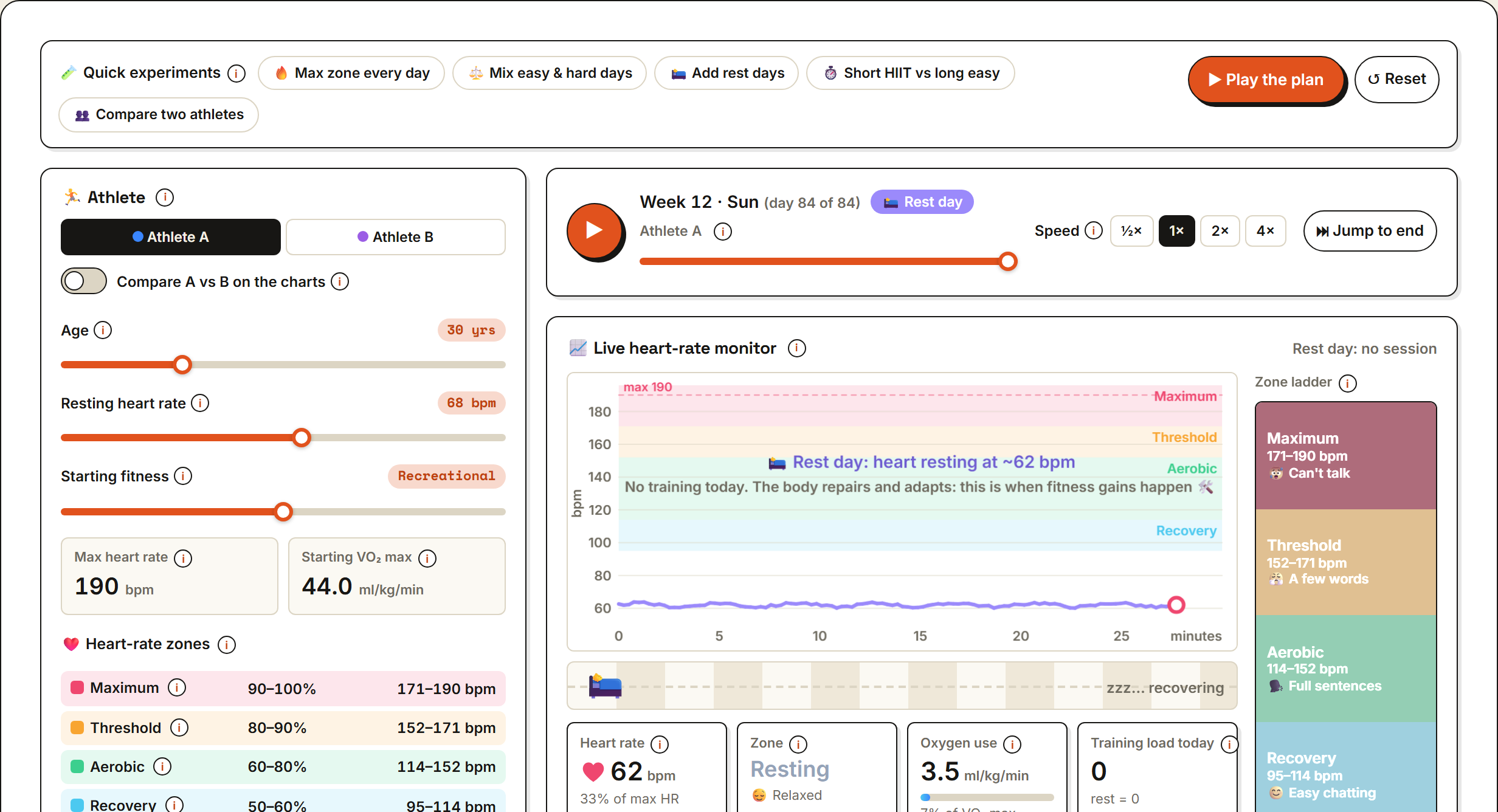Click info icon on Oxygen use card
The image size is (1498, 812).
1012,744
